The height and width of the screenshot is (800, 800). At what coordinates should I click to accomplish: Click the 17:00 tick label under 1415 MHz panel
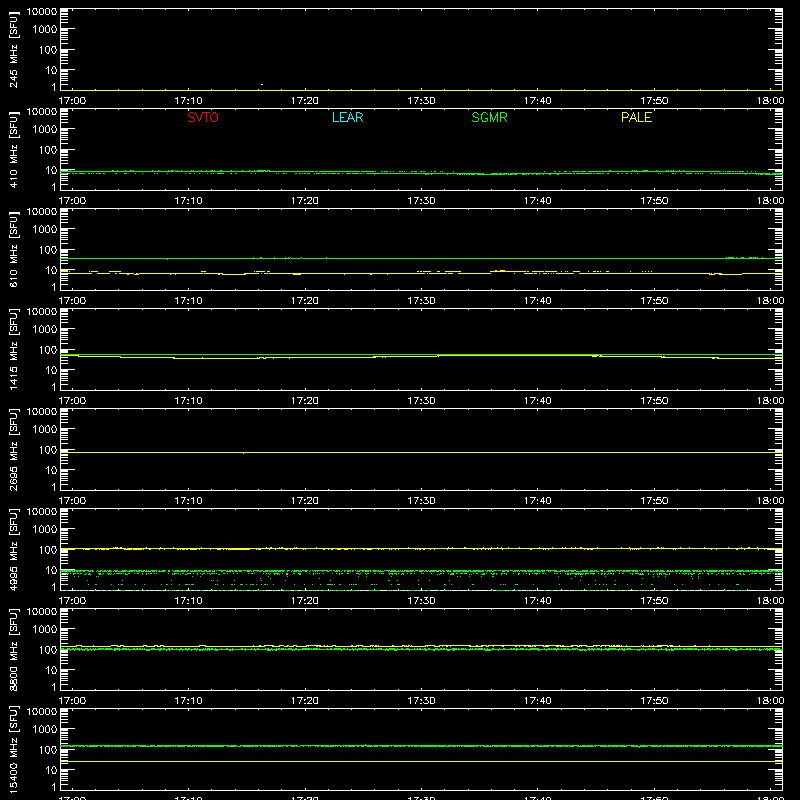(x=72, y=401)
